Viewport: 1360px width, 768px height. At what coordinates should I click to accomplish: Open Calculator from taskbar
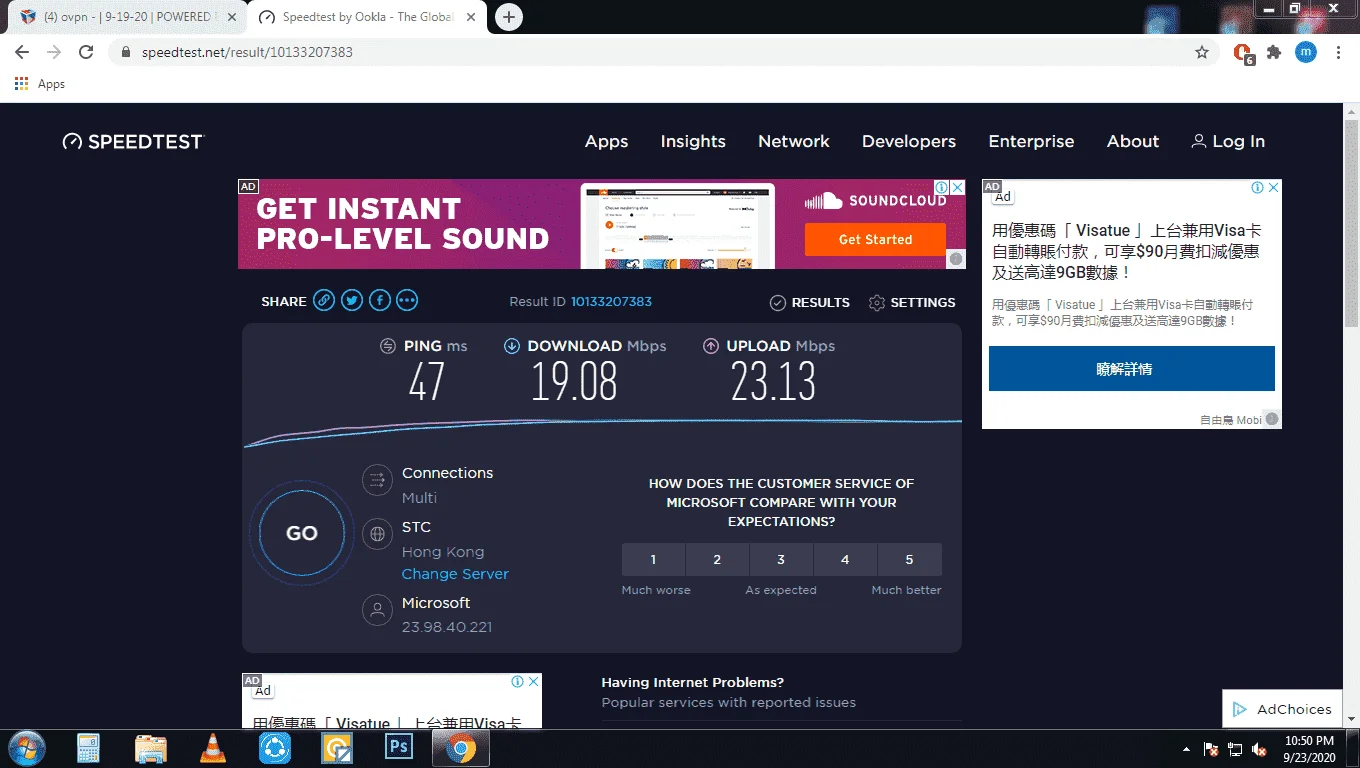[x=89, y=748]
